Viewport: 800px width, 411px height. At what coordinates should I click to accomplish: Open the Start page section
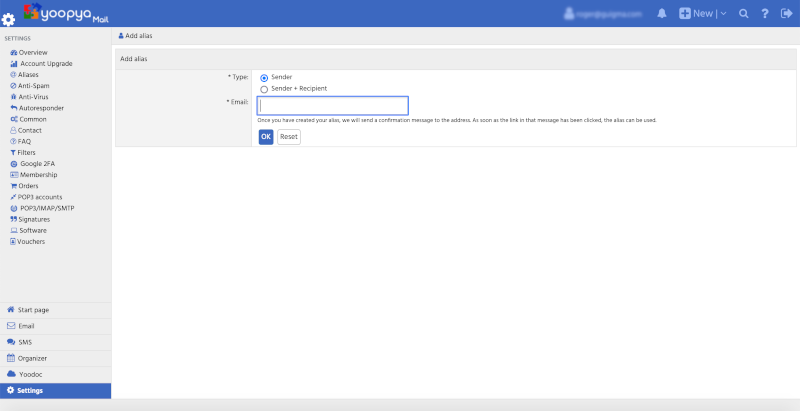(32, 310)
